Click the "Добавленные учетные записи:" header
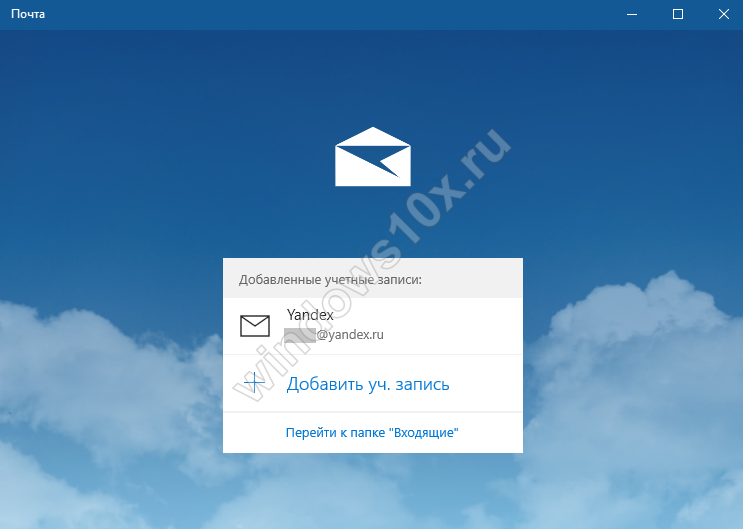743x529 pixels. click(x=330, y=280)
